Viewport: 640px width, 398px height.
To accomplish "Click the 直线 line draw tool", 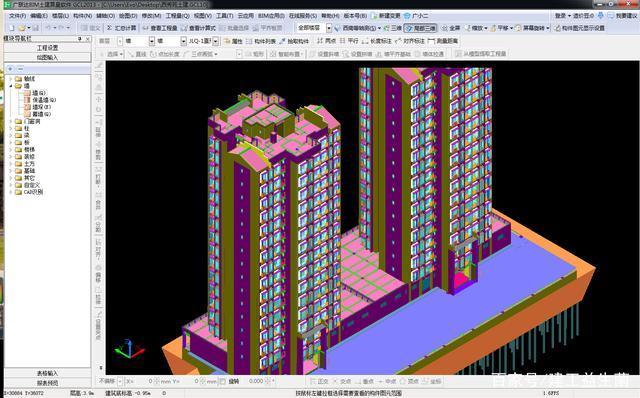I will tap(137, 54).
